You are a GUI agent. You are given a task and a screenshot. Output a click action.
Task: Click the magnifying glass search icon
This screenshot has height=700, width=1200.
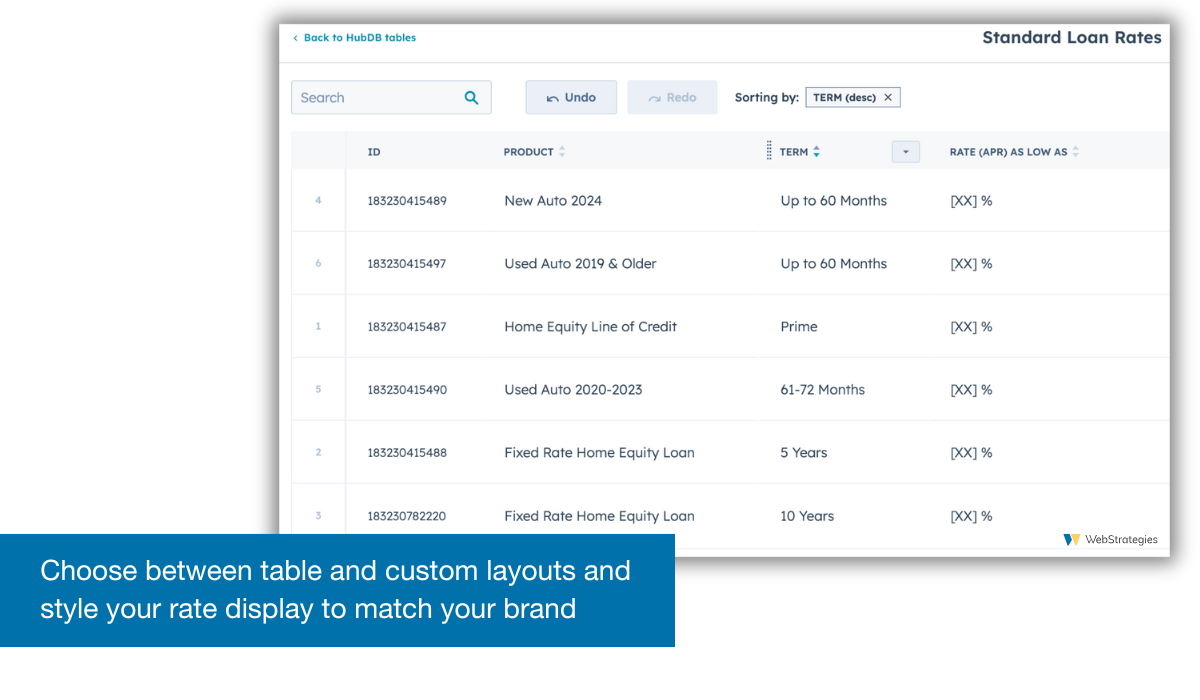pyautogui.click(x=472, y=97)
